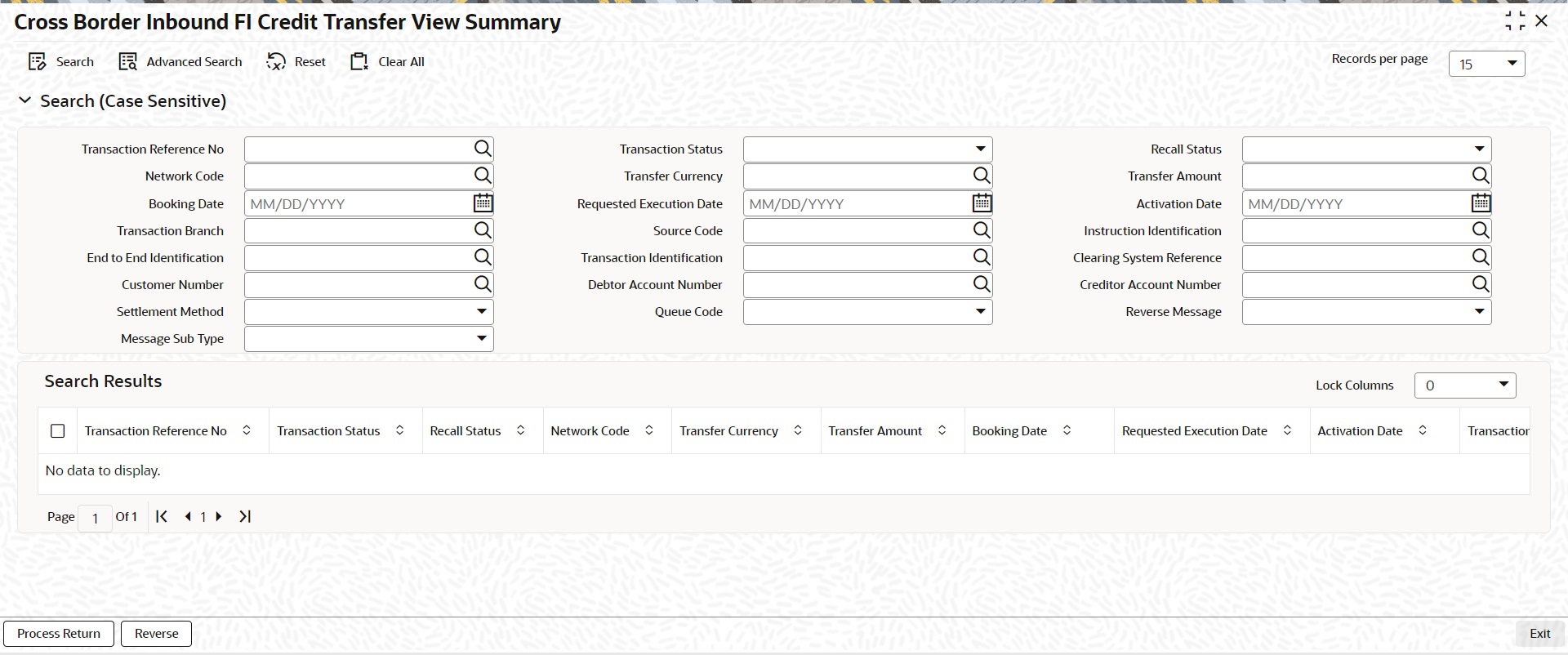Open Queue Code dropdown
The height and width of the screenshot is (655, 1568).
867,311
